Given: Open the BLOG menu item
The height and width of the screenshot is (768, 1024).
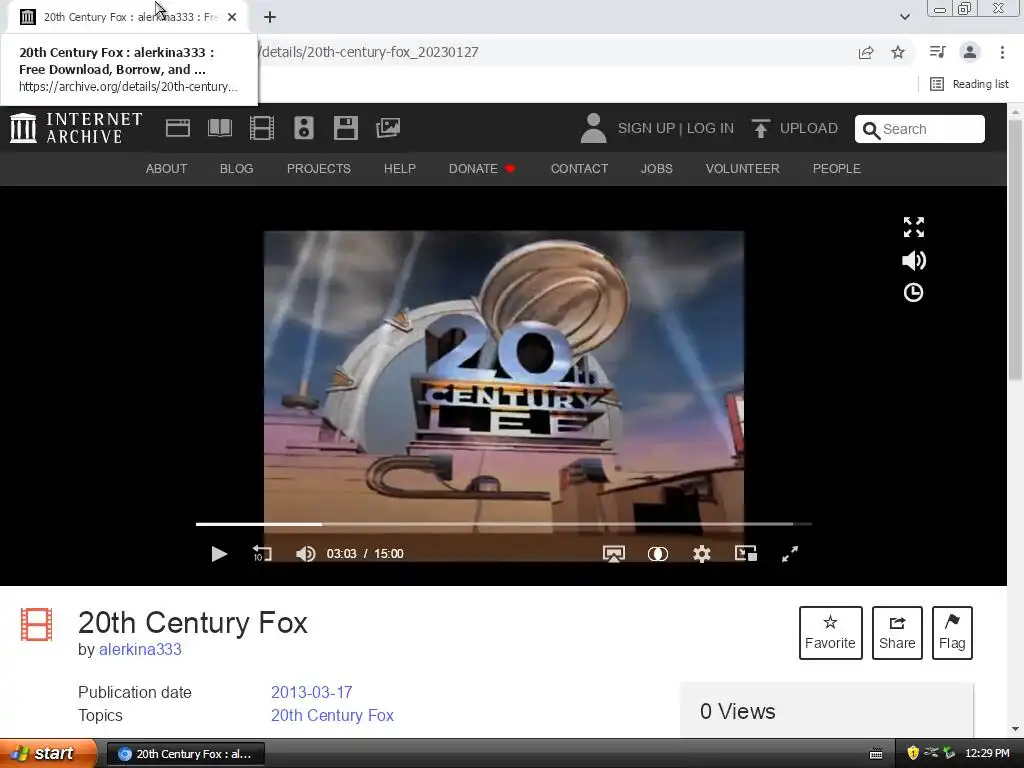Looking at the screenshot, I should click(236, 168).
